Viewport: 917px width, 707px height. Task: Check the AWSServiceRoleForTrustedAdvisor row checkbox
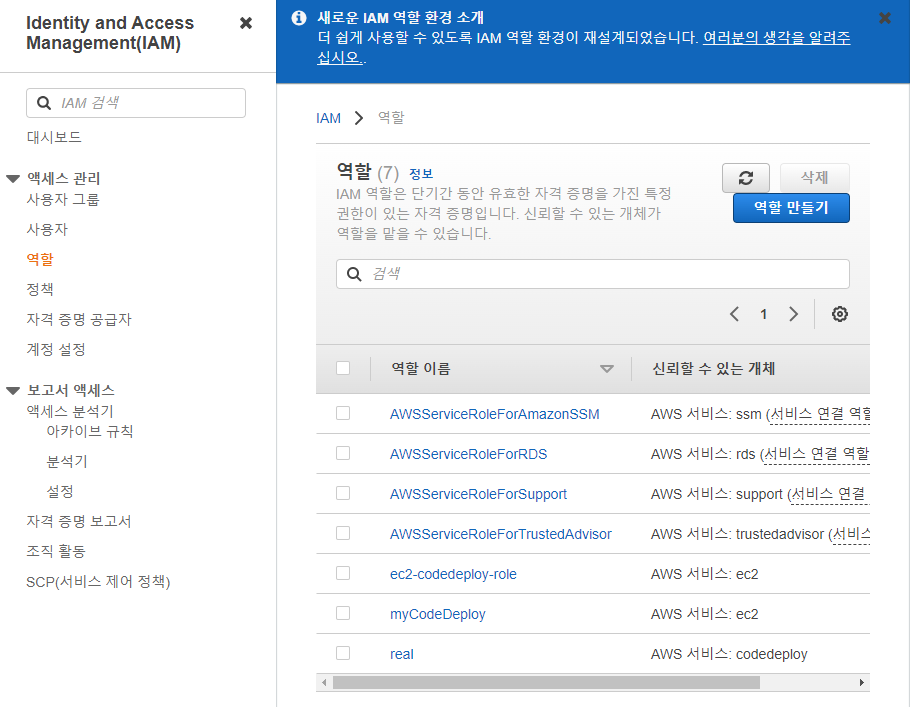coord(343,533)
